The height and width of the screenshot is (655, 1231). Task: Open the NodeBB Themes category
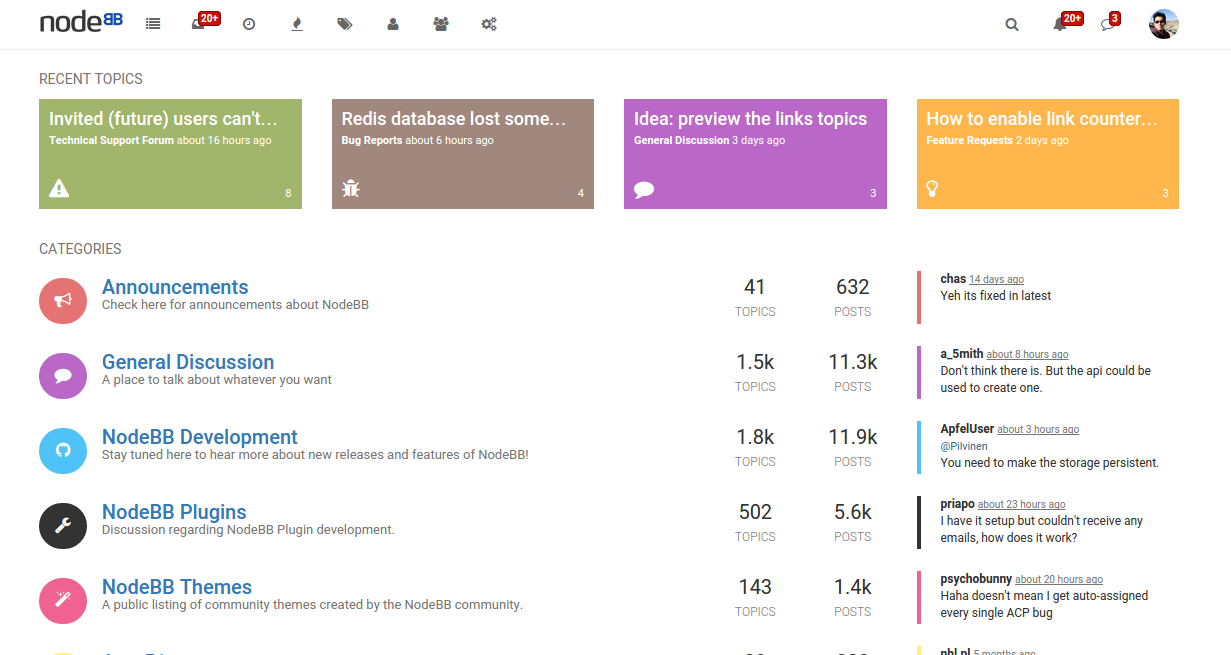click(x=177, y=587)
